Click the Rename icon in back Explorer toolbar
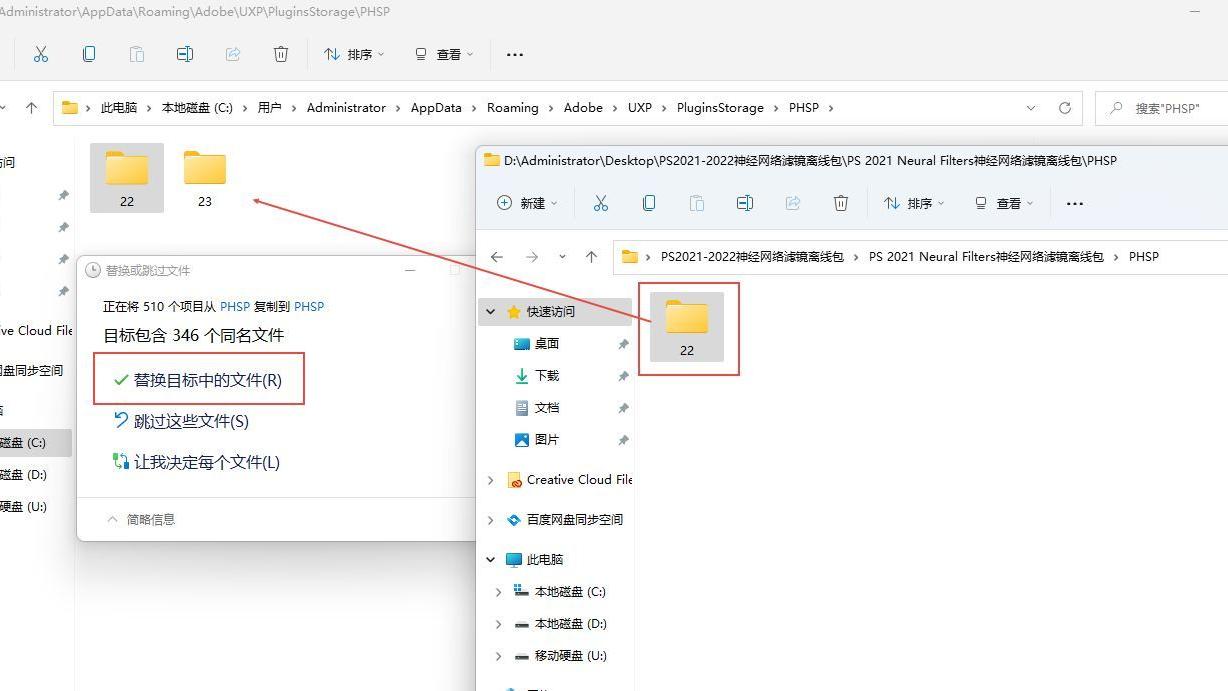 (x=185, y=54)
